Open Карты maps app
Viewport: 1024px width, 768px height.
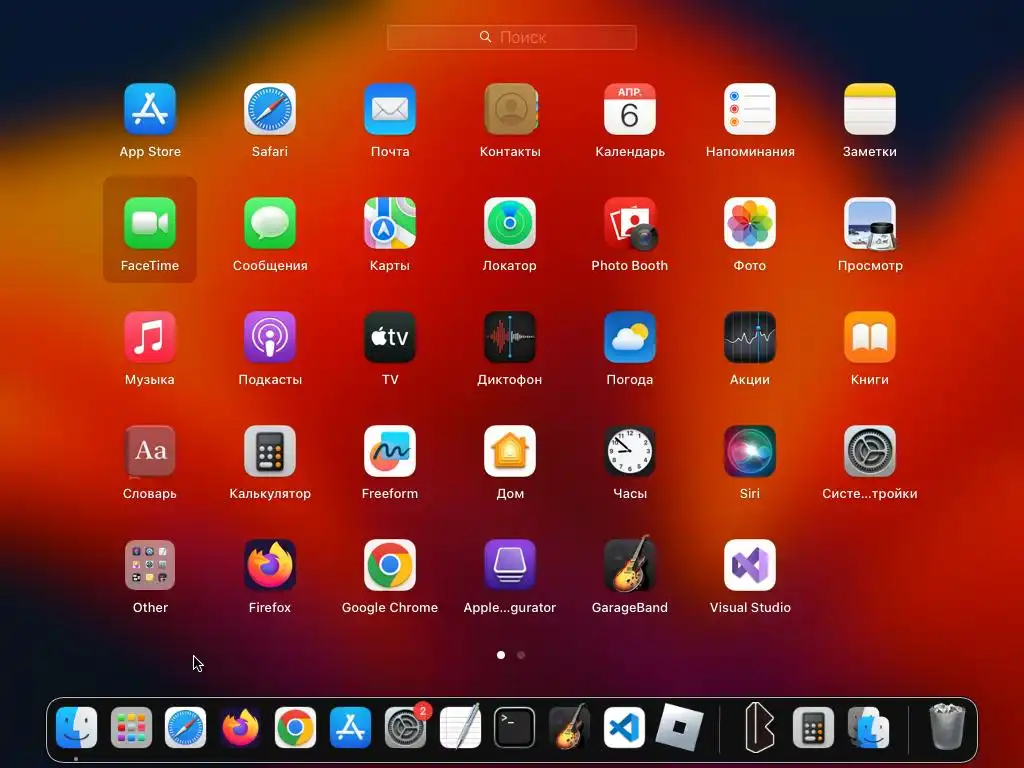[x=390, y=223]
